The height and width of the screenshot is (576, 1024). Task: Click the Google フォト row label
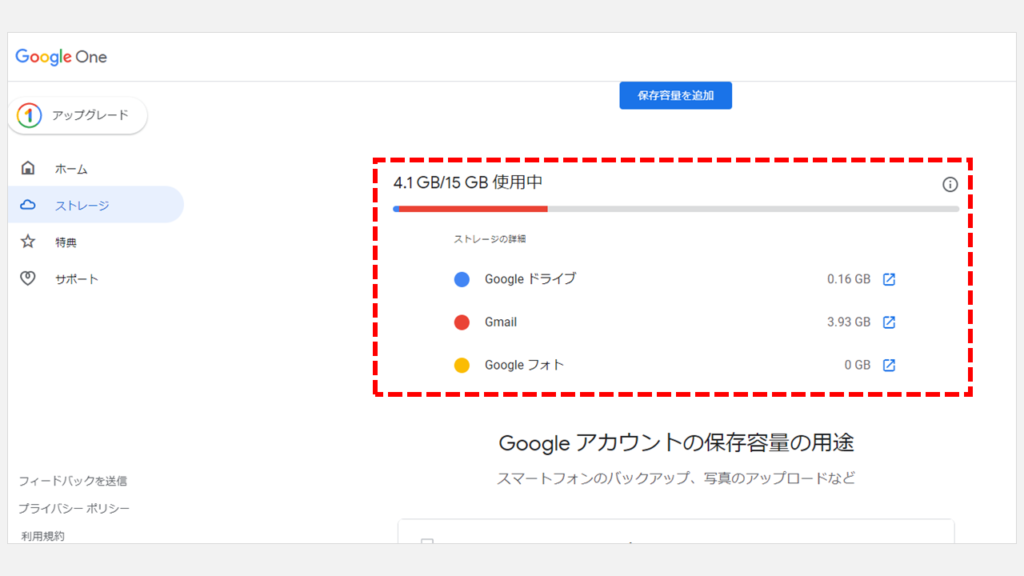[524, 365]
